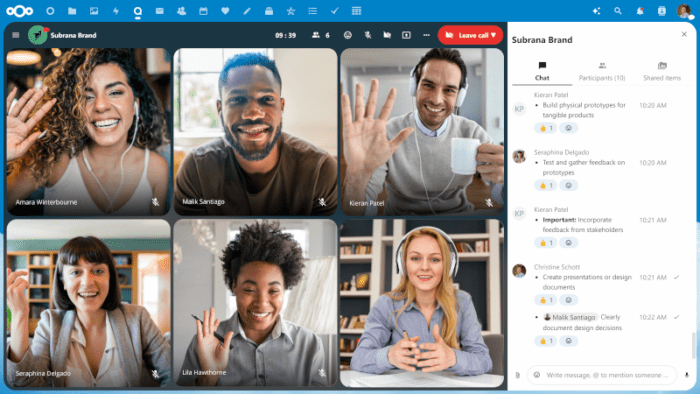Toggle thumbs-up on 'Create presentations' message
Viewport: 700px width, 394px height.
546,300
